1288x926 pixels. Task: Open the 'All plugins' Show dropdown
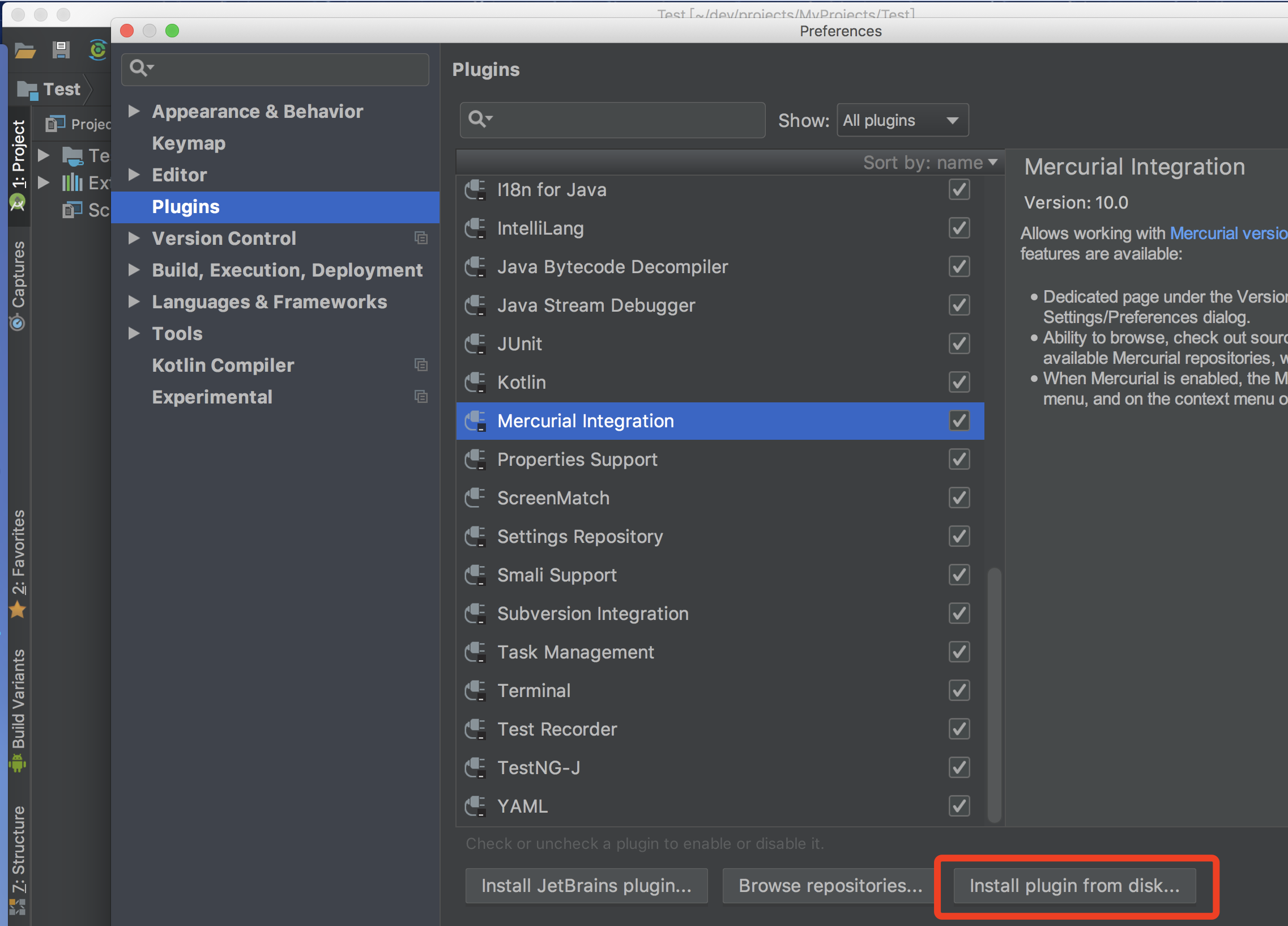pos(902,120)
